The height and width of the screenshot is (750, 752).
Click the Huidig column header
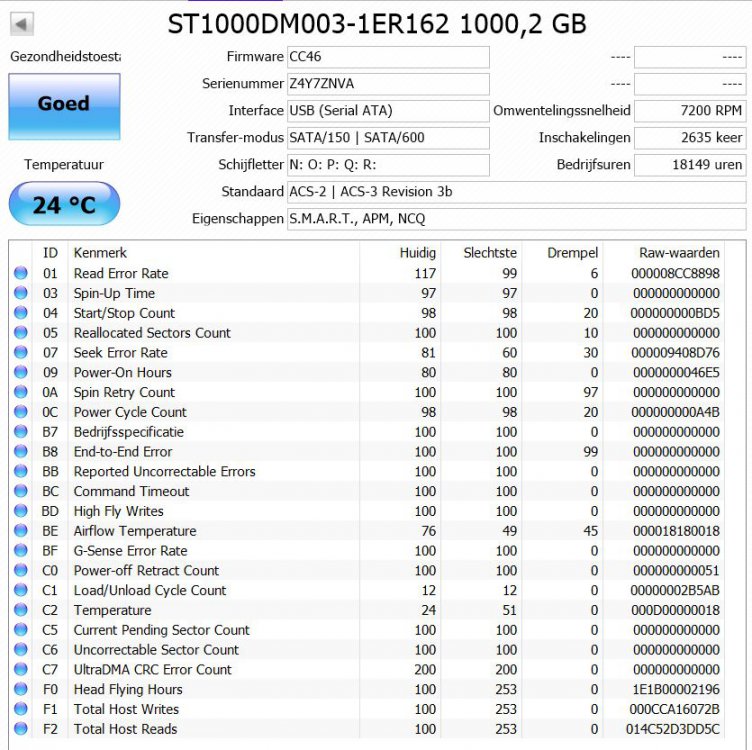417,253
